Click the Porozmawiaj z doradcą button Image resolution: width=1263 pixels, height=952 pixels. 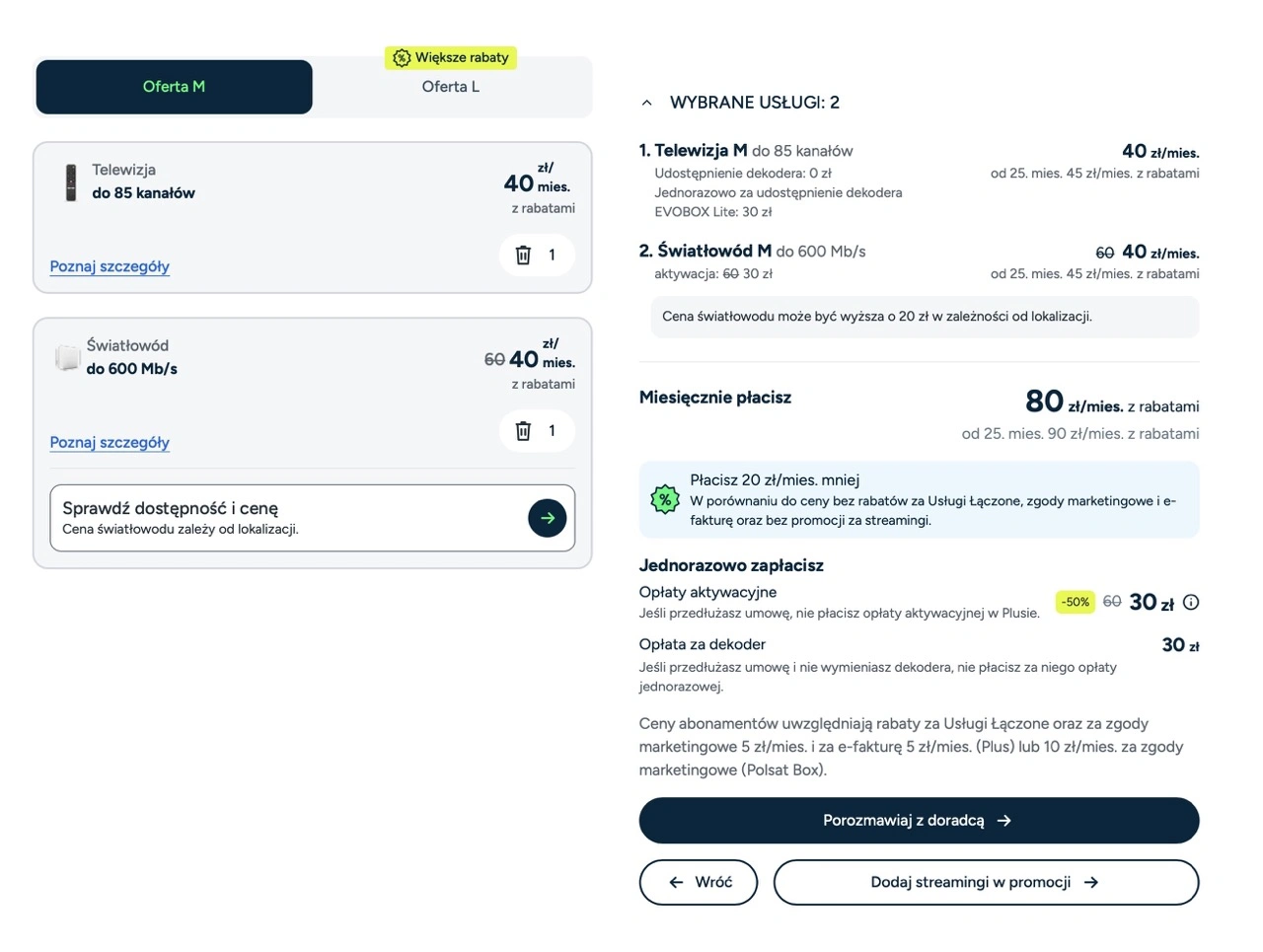tap(919, 821)
